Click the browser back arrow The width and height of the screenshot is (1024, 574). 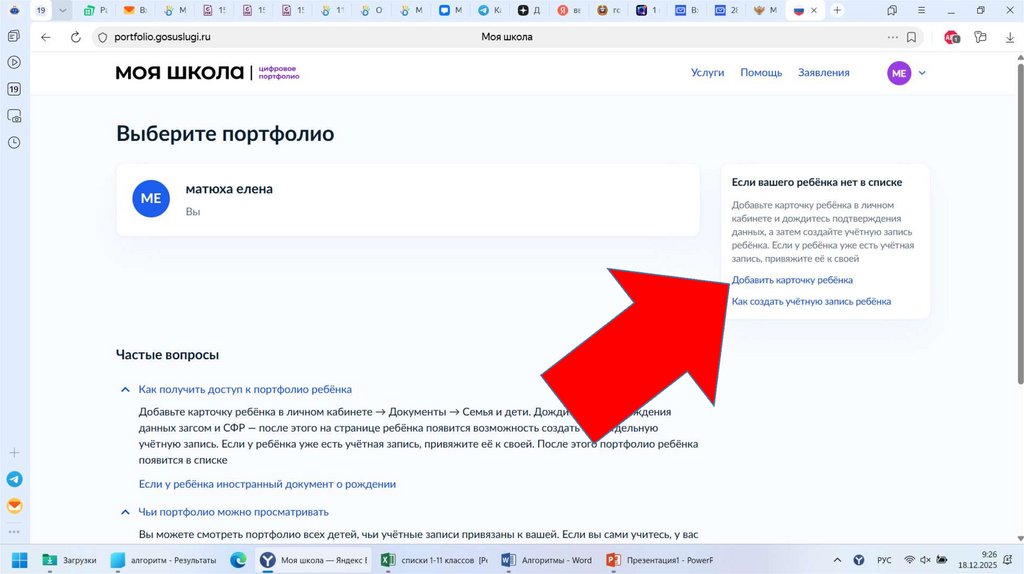(x=46, y=37)
